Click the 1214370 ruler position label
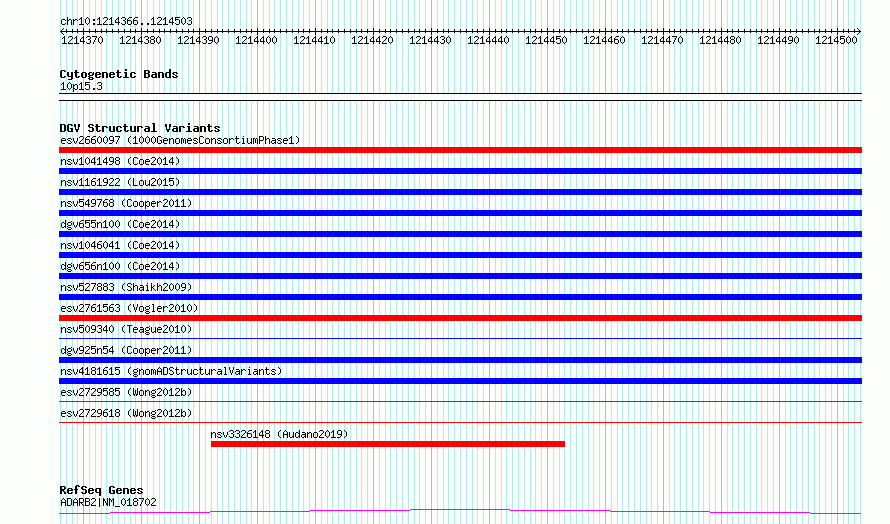Screen dimensions: 890x524 [x=82, y=41]
